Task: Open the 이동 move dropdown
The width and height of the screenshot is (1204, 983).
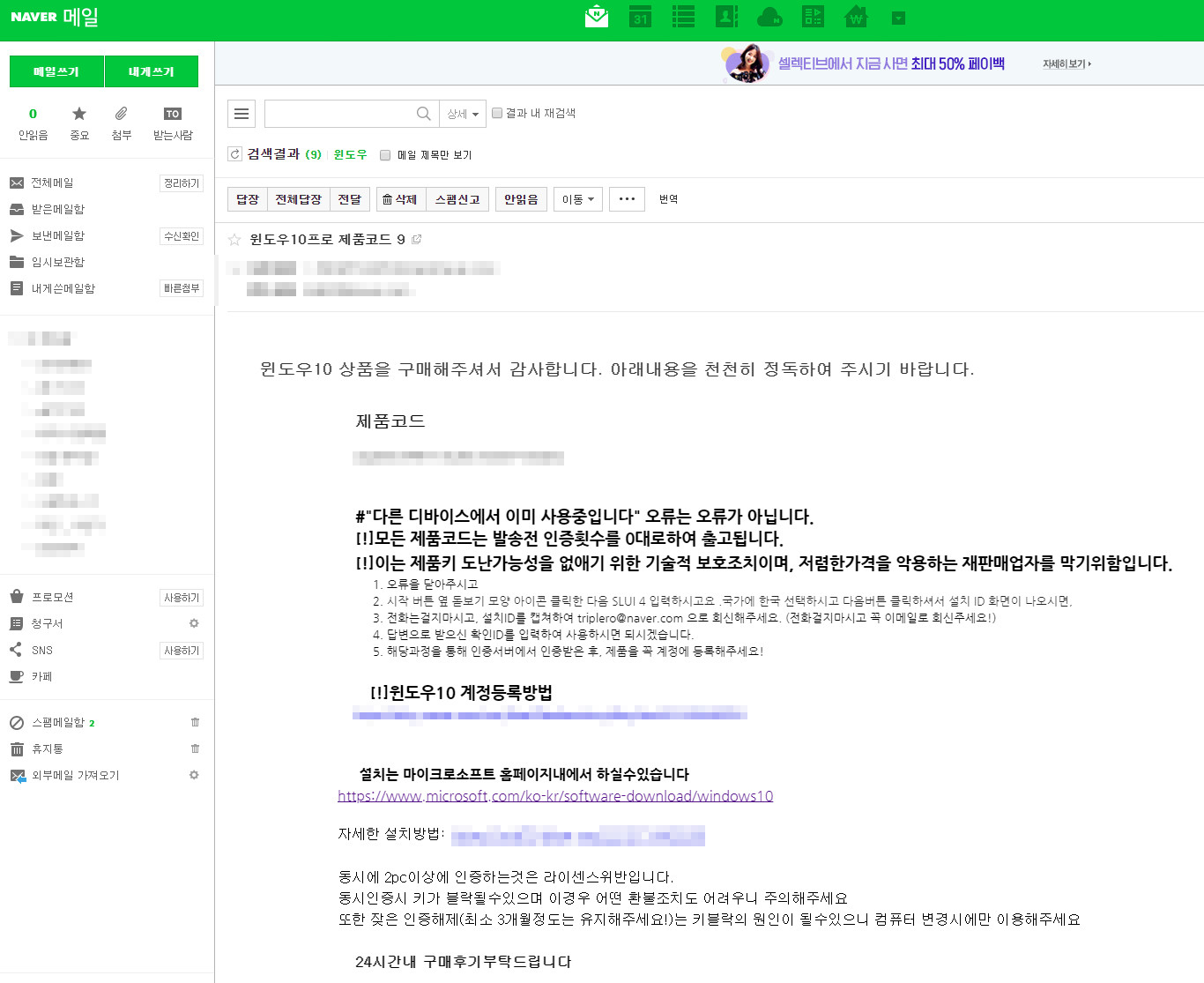Action: (x=578, y=199)
